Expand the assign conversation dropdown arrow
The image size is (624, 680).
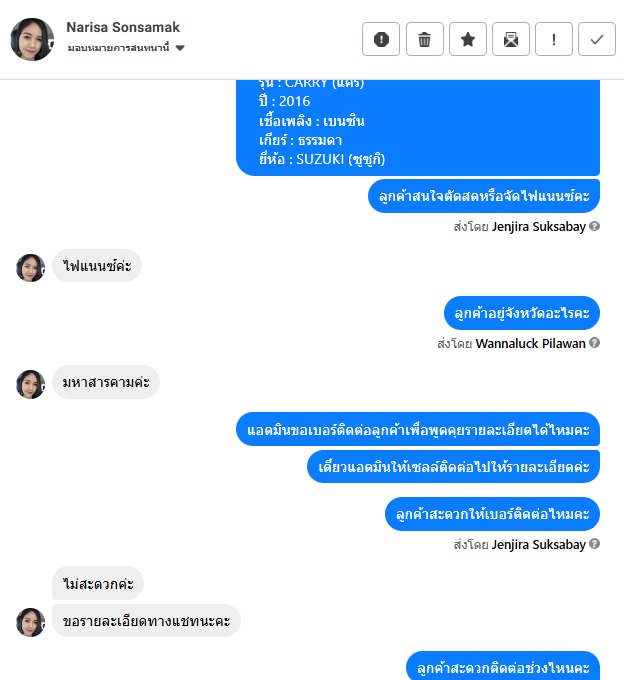(180, 48)
